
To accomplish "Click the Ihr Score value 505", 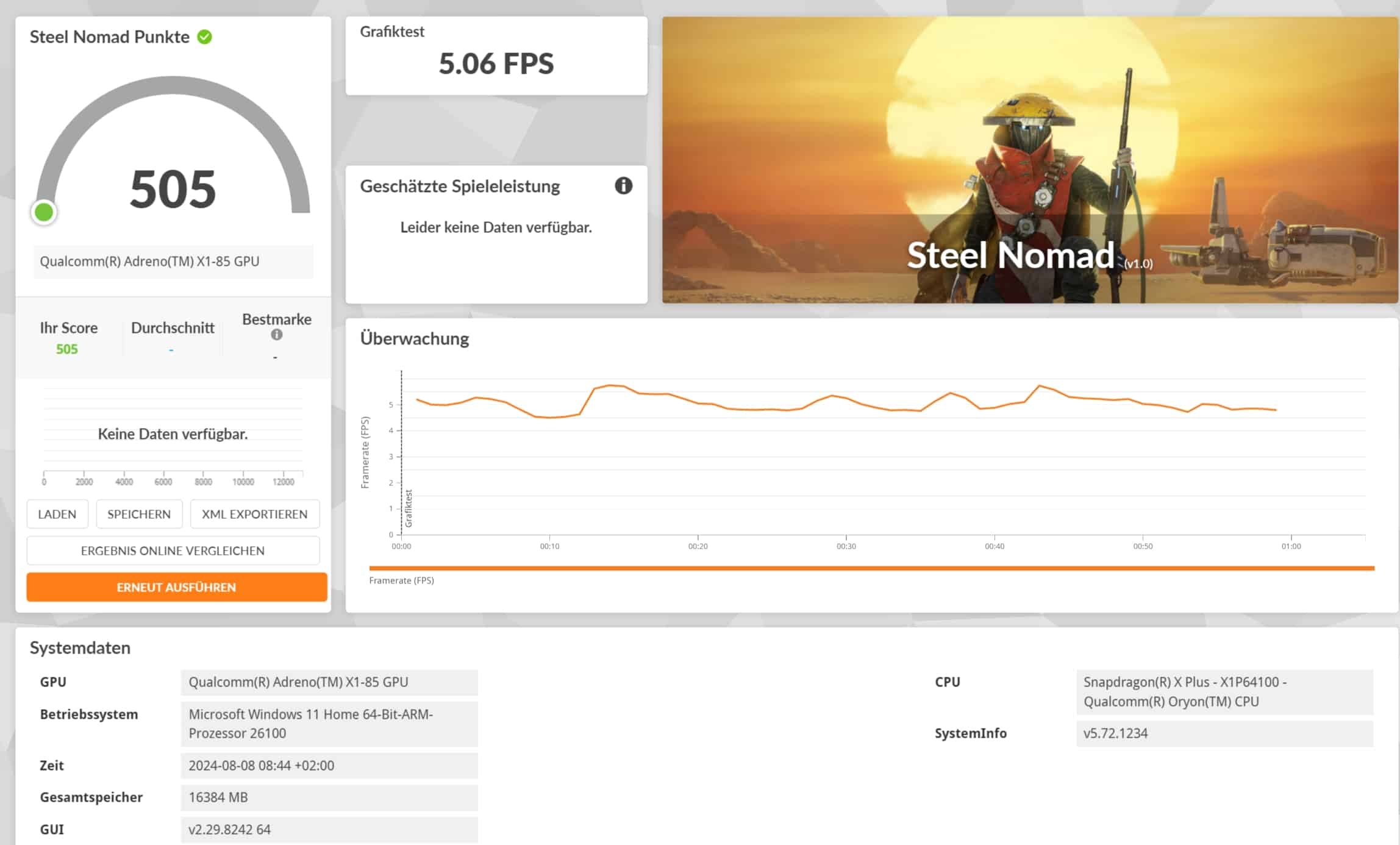I will 67,349.
